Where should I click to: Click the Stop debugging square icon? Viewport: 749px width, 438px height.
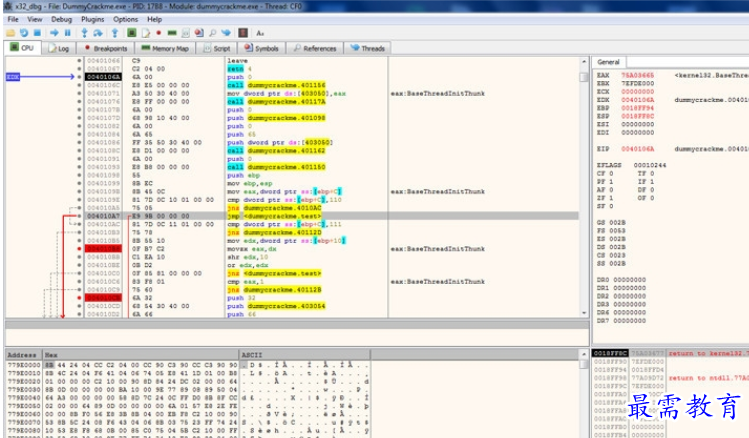point(37,33)
